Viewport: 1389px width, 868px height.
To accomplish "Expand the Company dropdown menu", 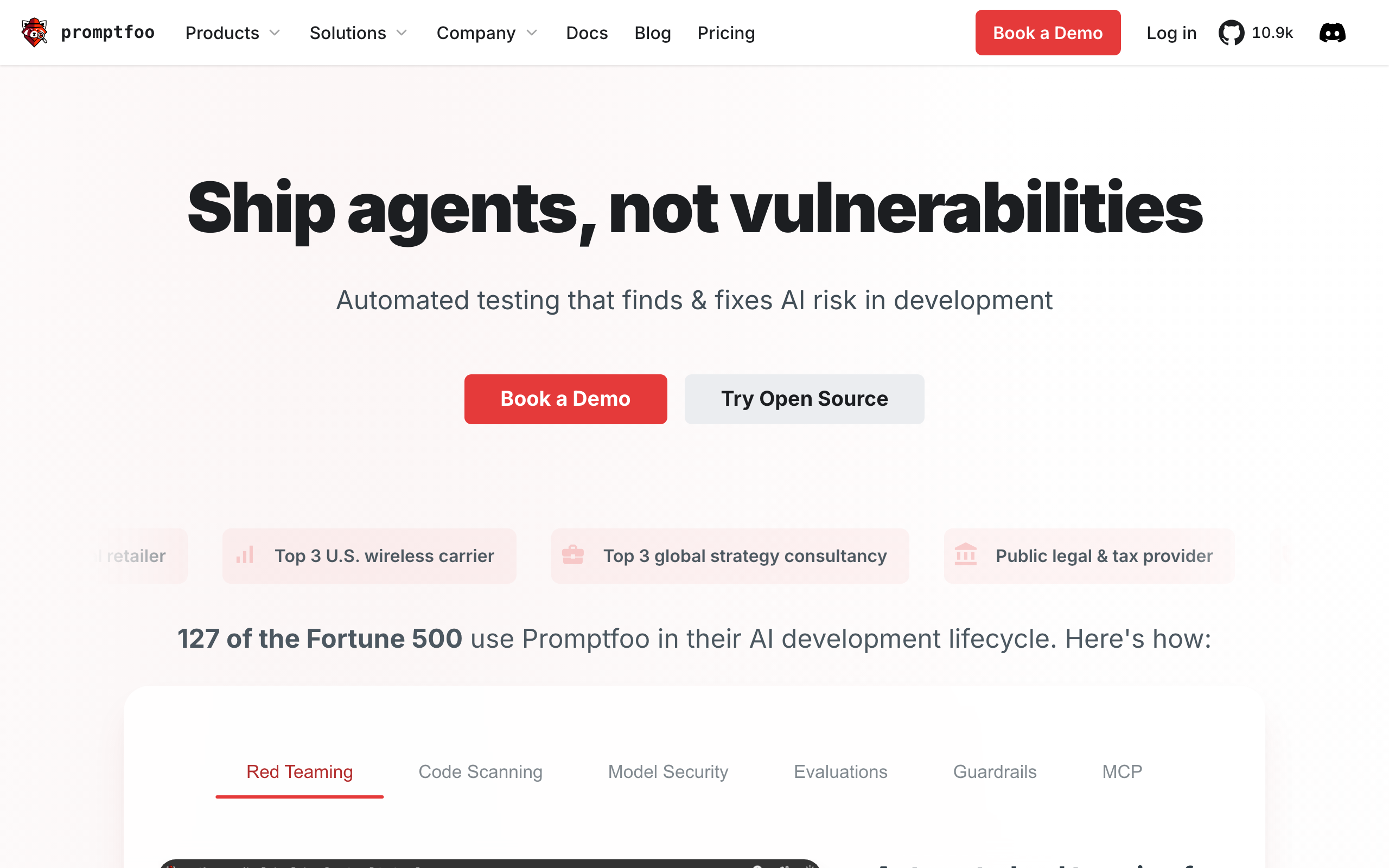I will click(487, 33).
